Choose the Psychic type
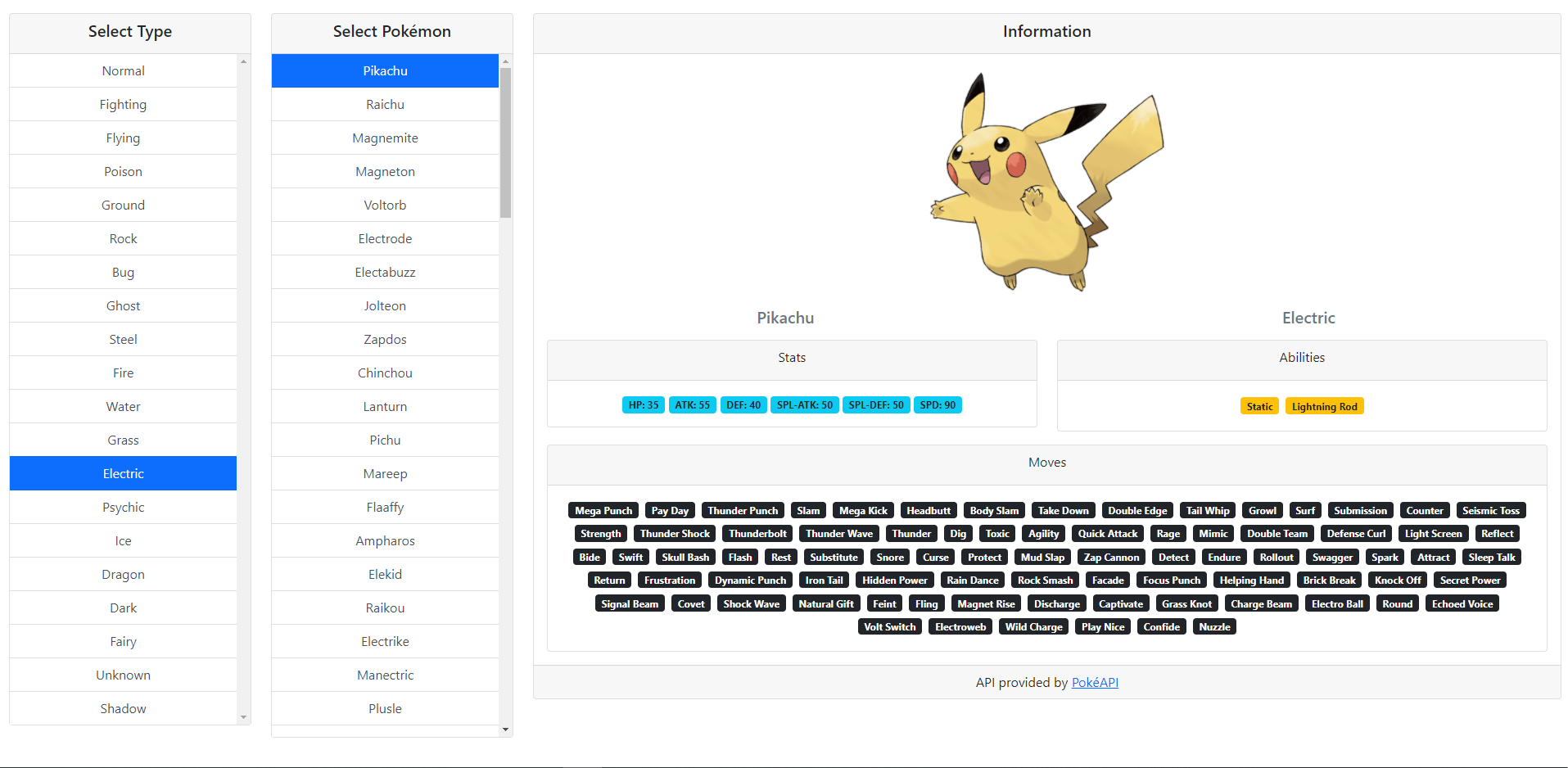This screenshot has width=1568, height=768. (123, 507)
